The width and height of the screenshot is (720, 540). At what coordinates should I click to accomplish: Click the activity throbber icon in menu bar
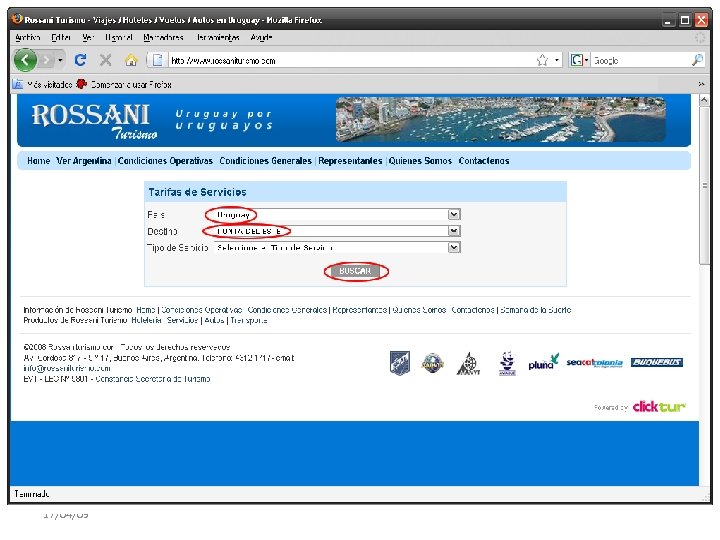[700, 38]
